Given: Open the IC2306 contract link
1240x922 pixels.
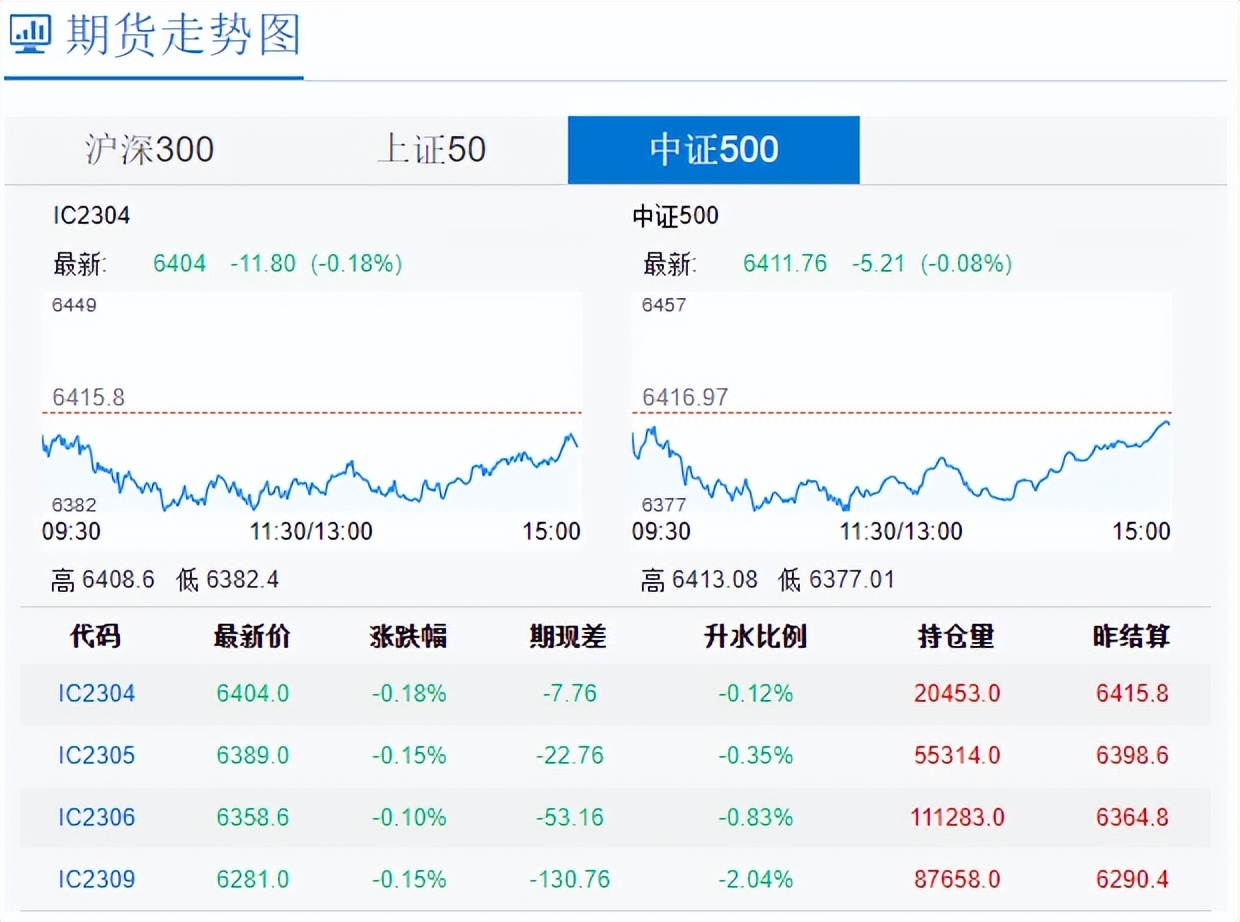Looking at the screenshot, I should click(97, 817).
